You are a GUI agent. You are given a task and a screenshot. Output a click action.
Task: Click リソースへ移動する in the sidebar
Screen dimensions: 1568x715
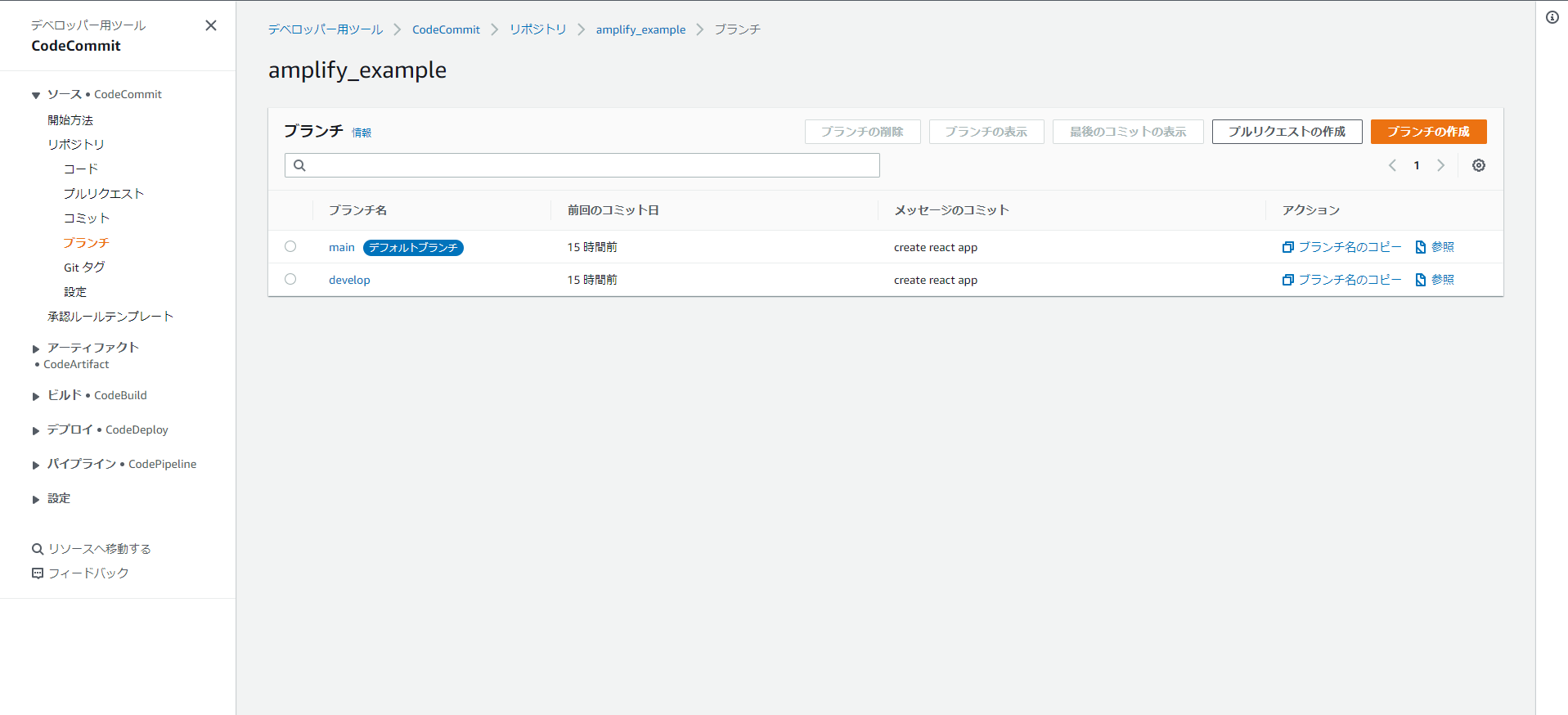pyautogui.click(x=100, y=549)
